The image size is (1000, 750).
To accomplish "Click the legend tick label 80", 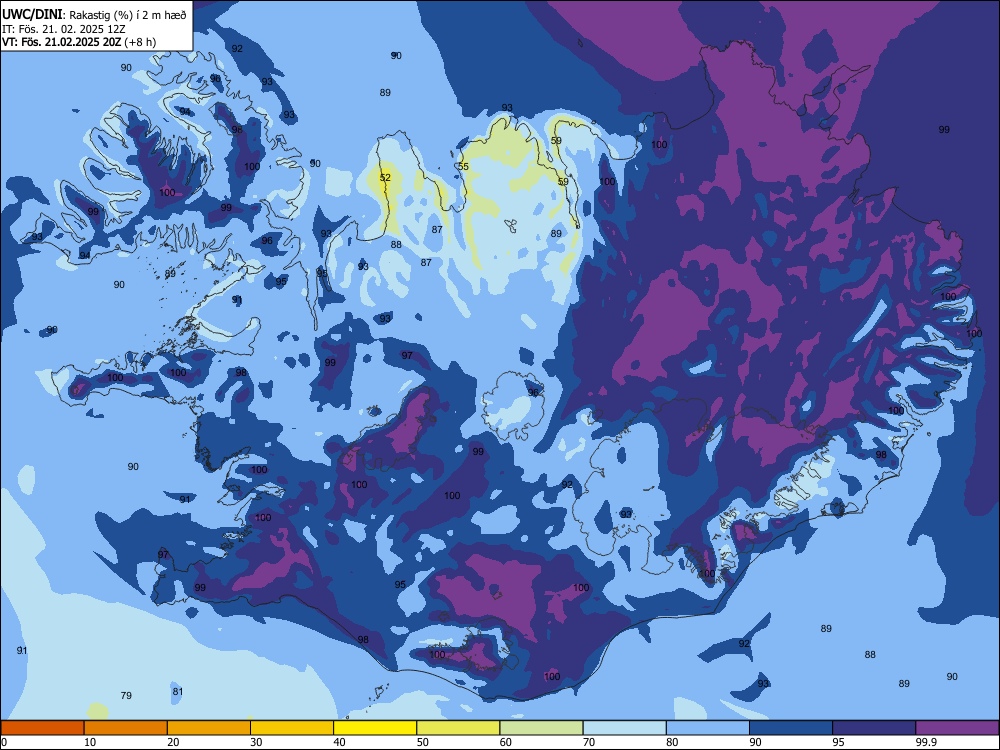I will click(672, 742).
